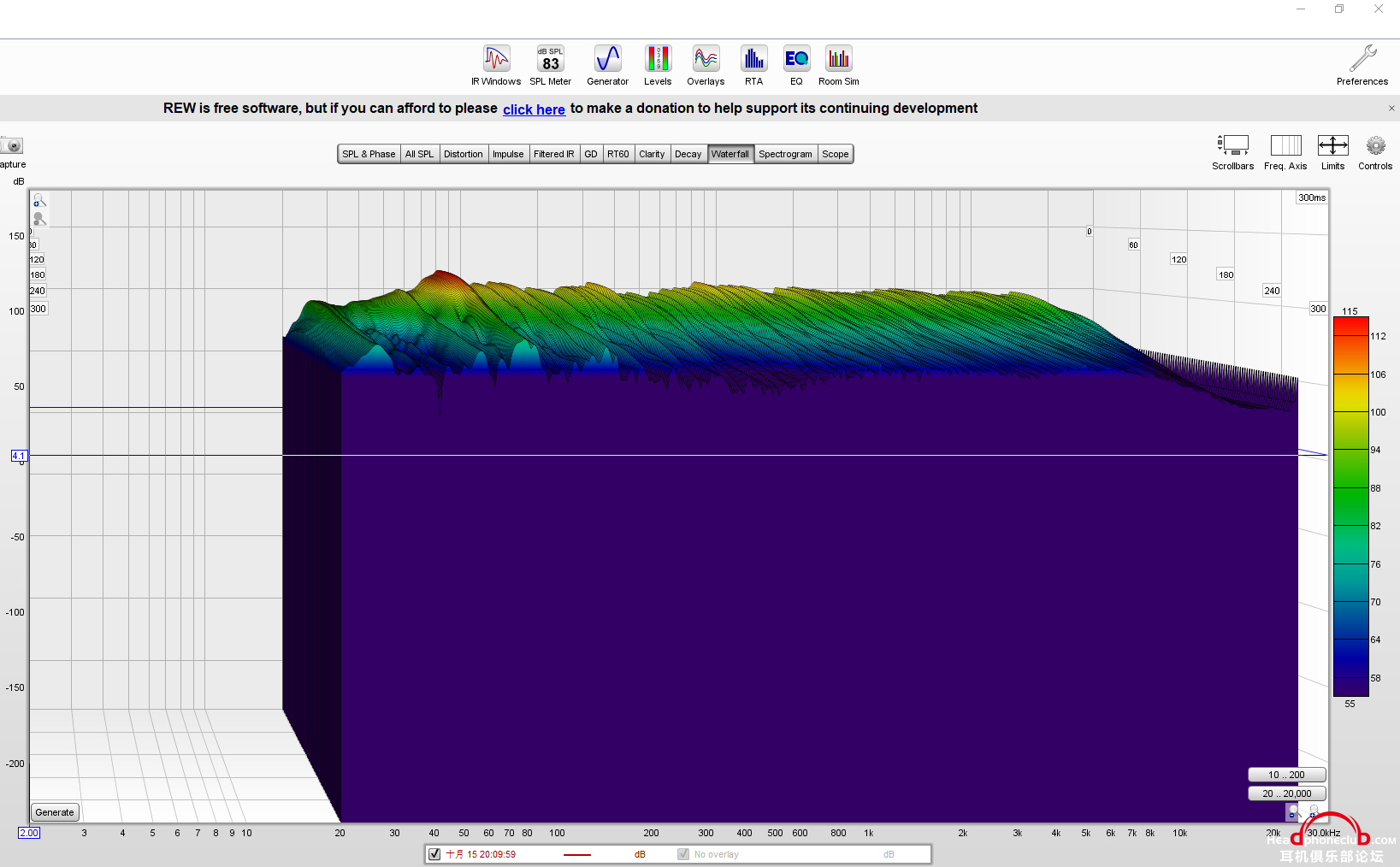Screen dimensions: 1400x867
Task: Switch to All SPL tab
Action: [419, 154]
